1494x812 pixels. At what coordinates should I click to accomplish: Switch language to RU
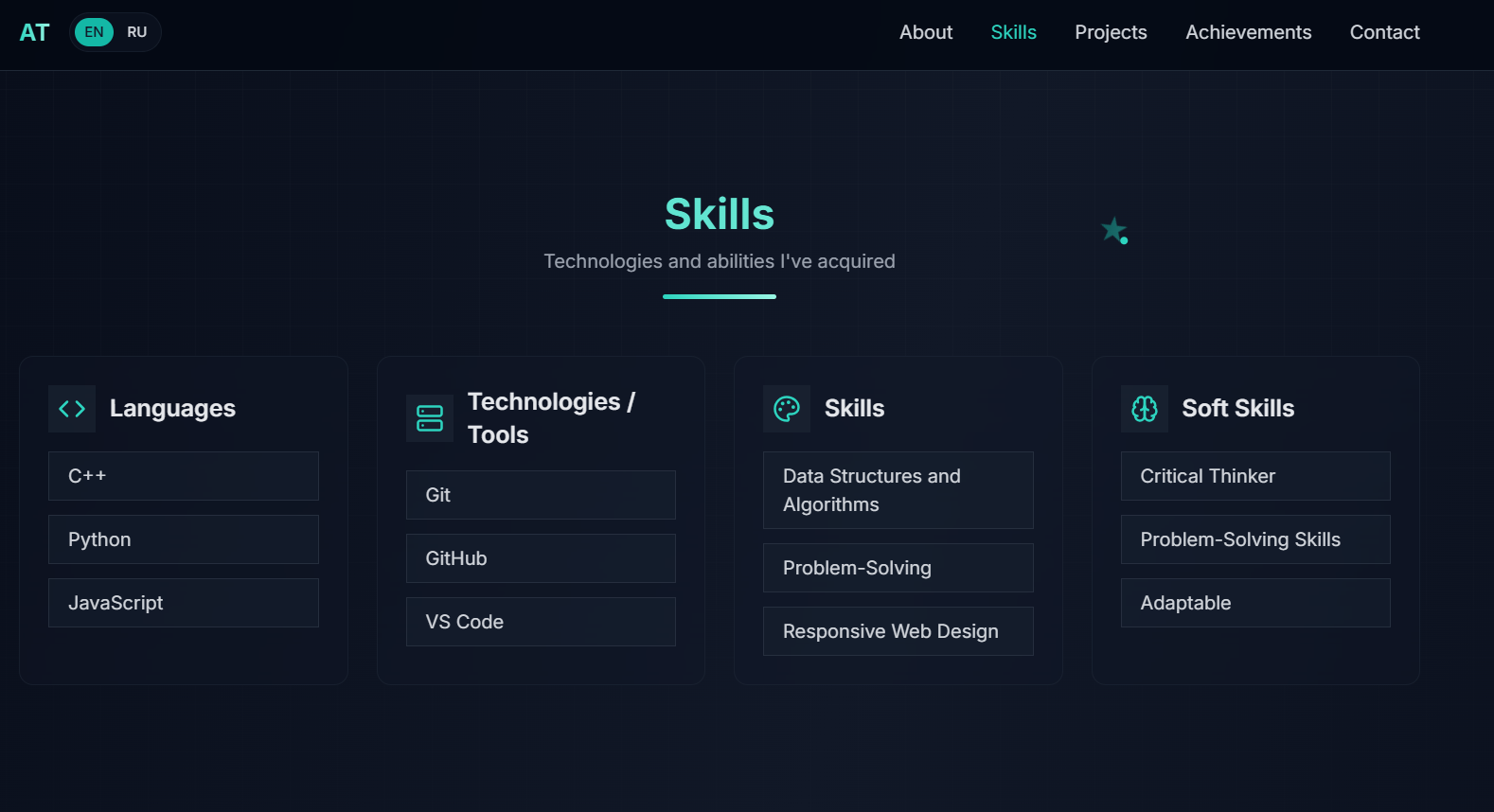[x=137, y=32]
